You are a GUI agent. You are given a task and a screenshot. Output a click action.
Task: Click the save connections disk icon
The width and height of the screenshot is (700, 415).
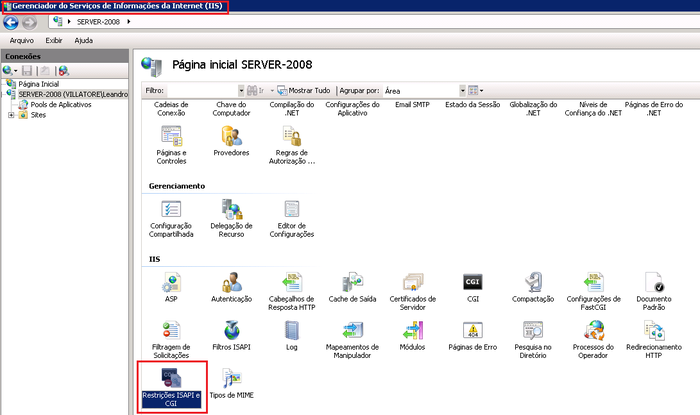click(x=27, y=71)
